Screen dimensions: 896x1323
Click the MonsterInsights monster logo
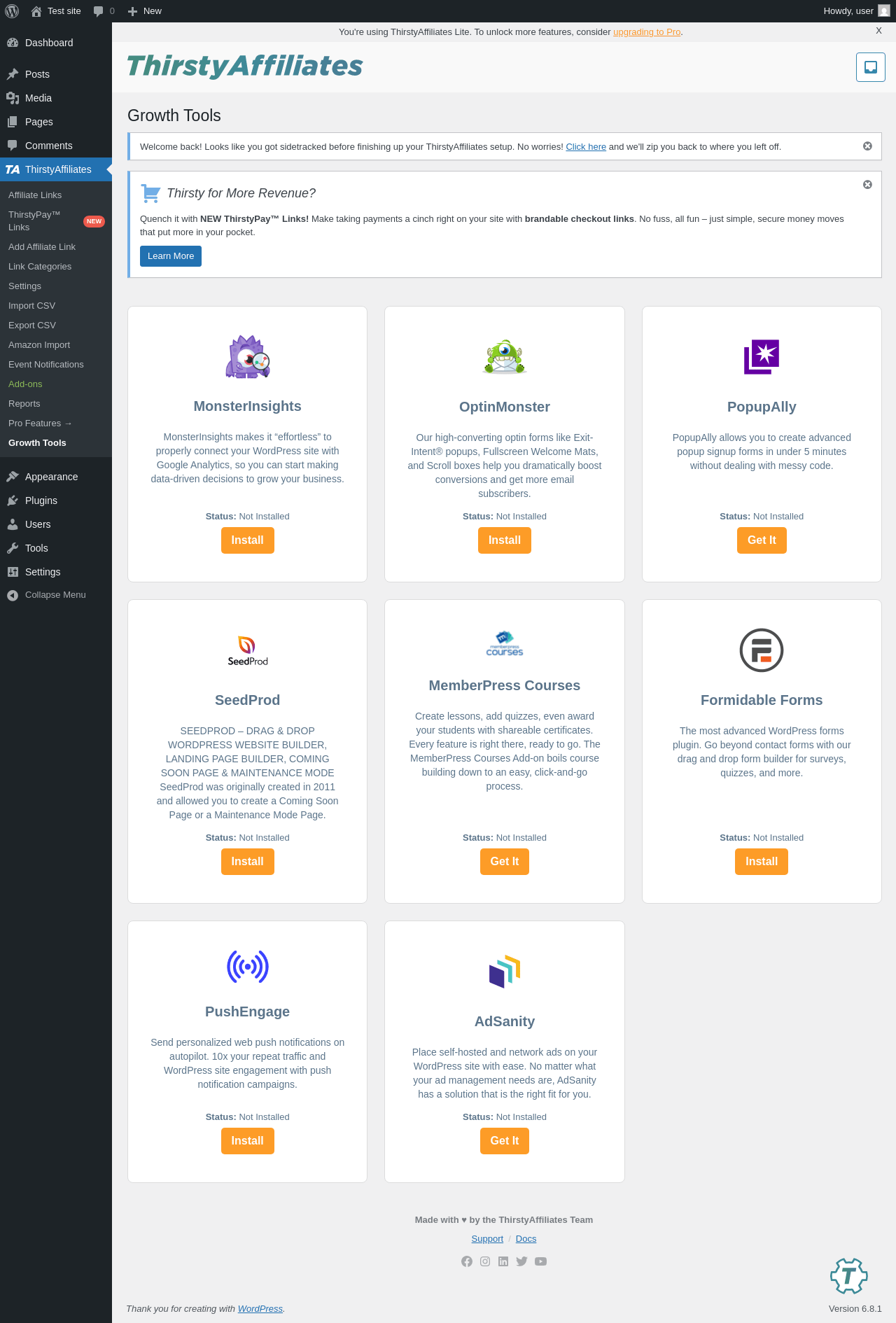click(248, 357)
